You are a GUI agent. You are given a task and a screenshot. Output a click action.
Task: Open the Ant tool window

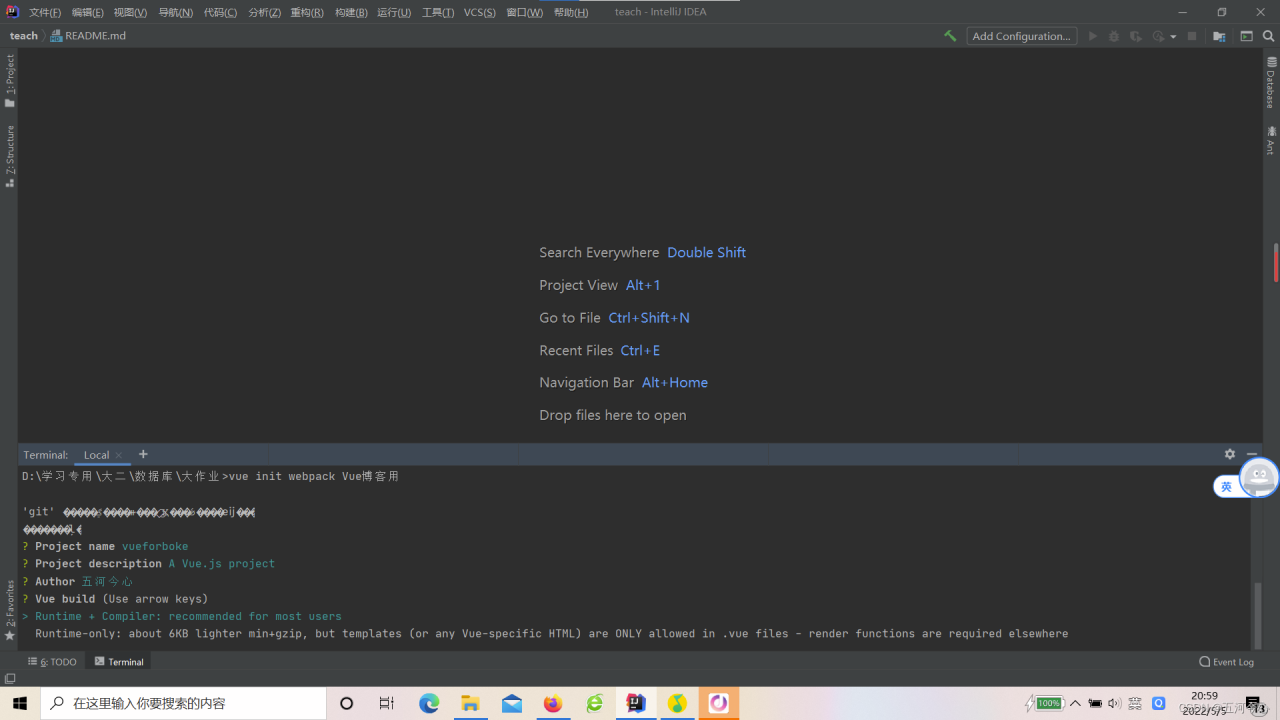tap(1271, 139)
